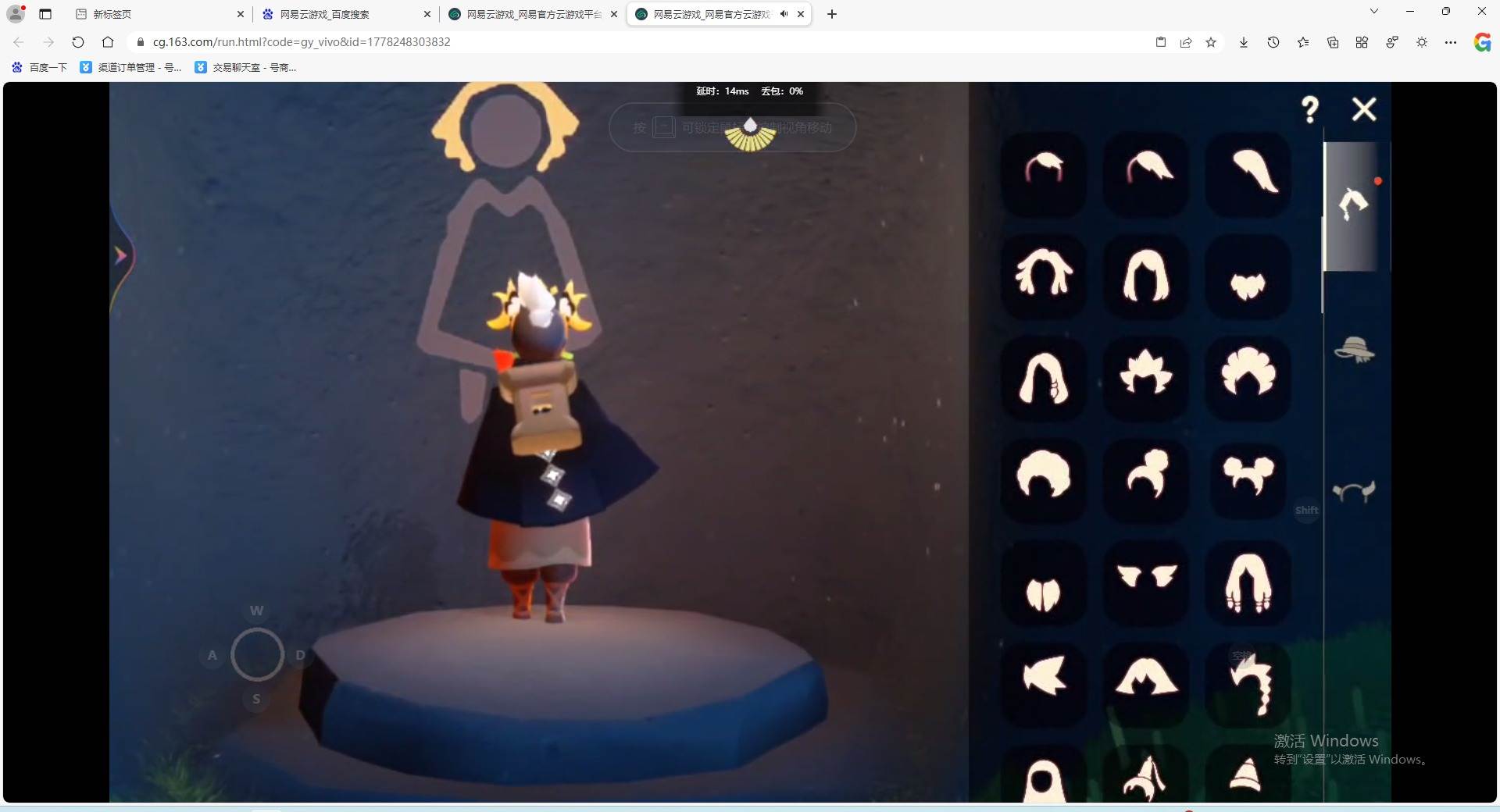The width and height of the screenshot is (1500, 812).
Task: Click the Shift key hint button
Action: [1307, 511]
